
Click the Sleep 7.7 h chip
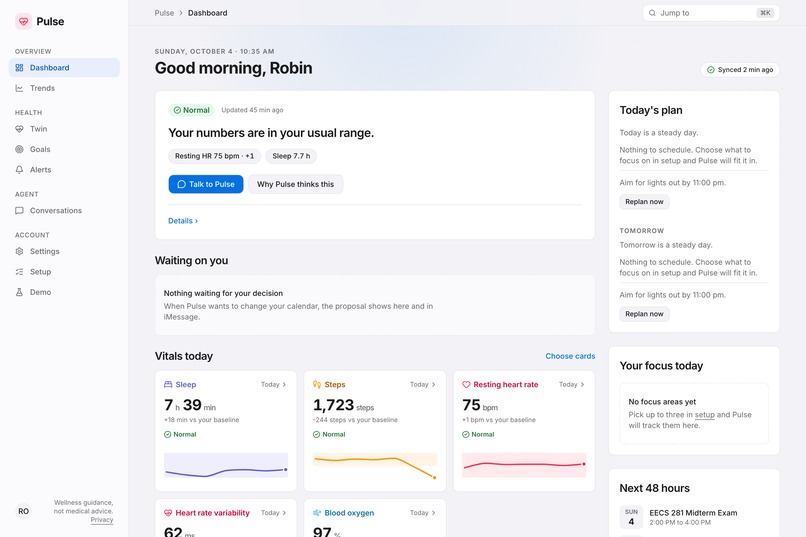pyautogui.click(x=291, y=156)
